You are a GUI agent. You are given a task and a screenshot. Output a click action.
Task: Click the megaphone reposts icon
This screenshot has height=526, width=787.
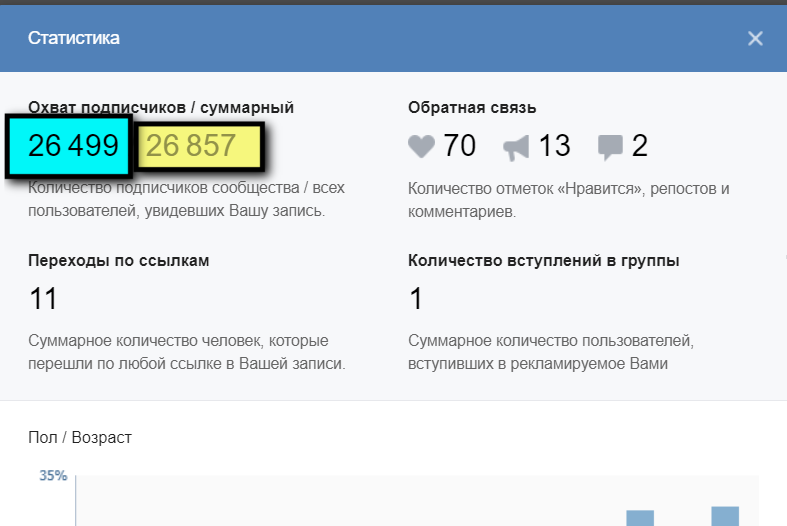click(516, 148)
